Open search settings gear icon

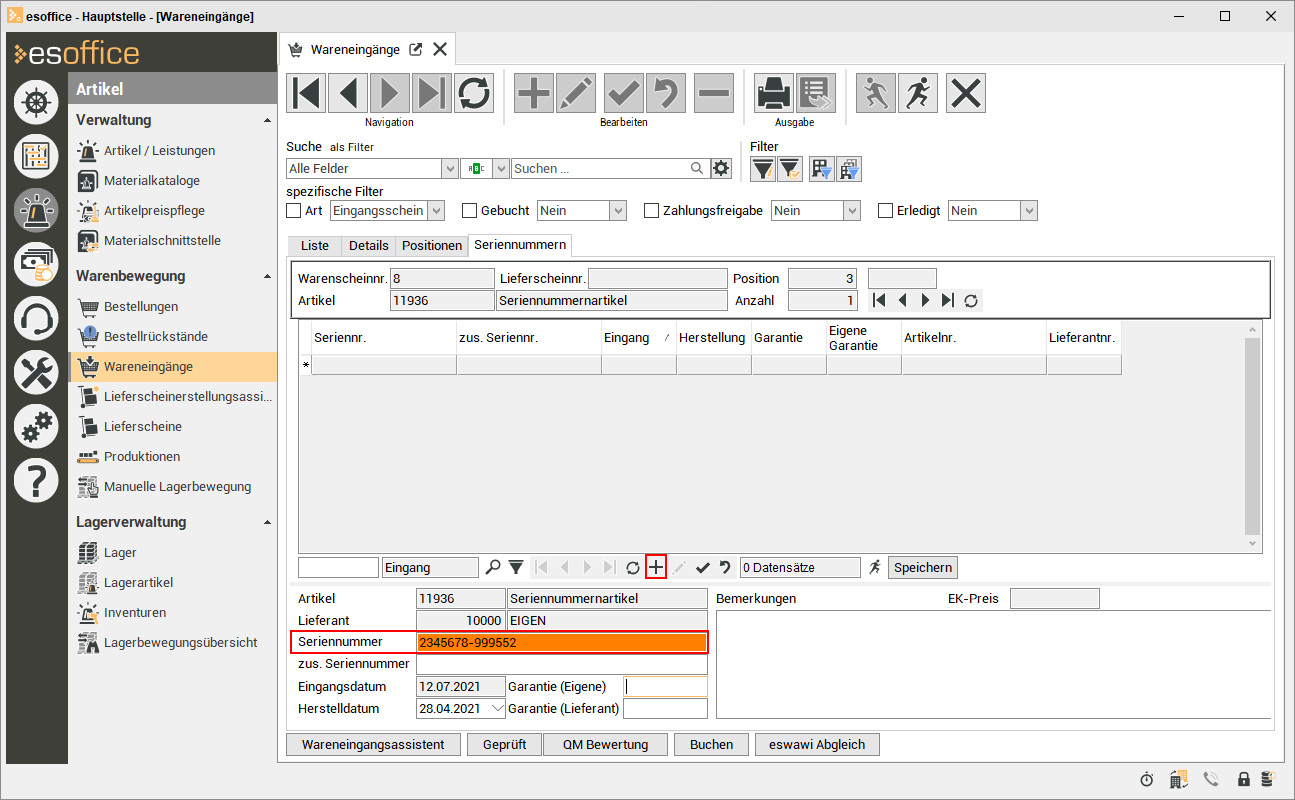[722, 168]
